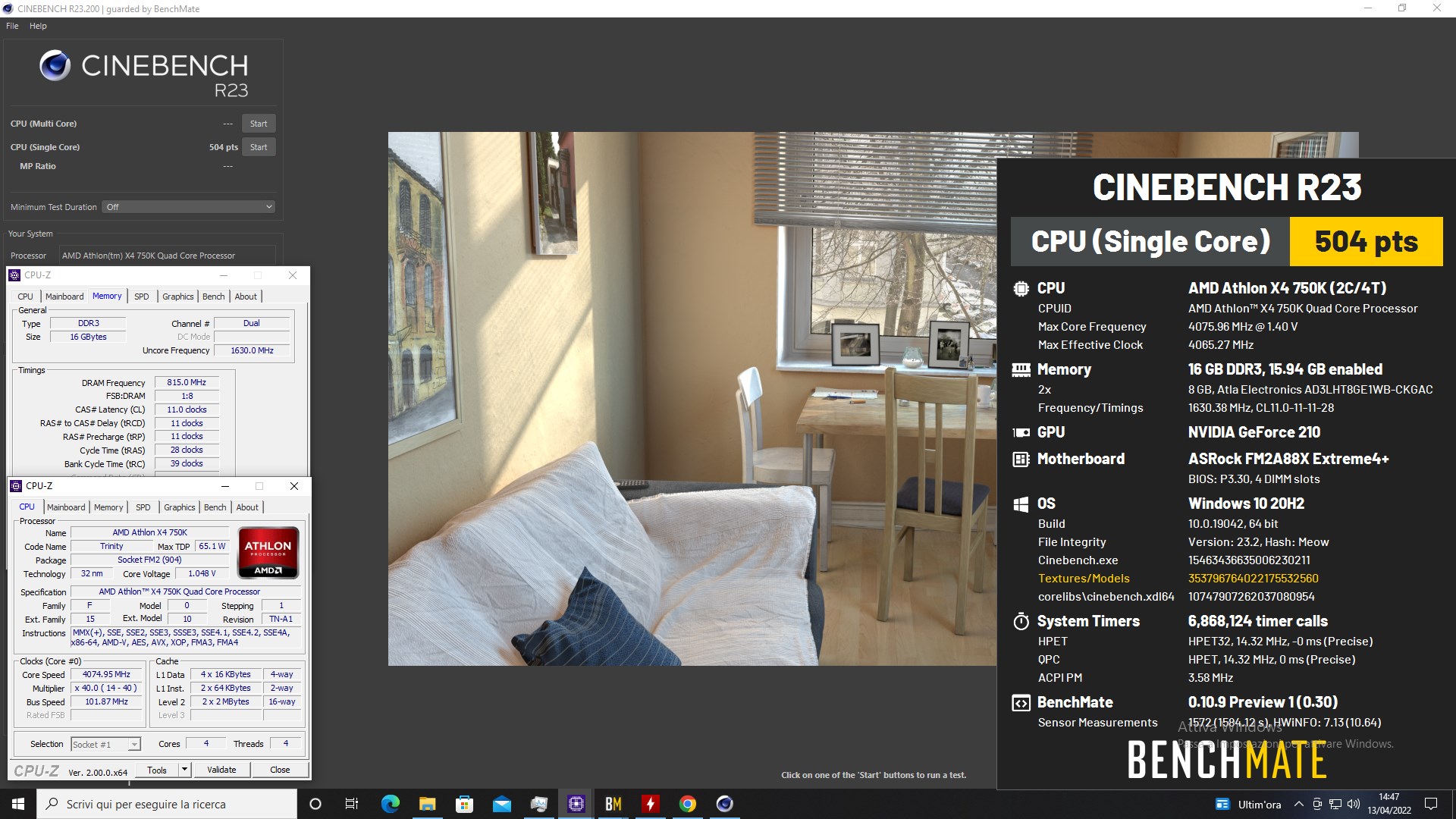Switch to the CPU-Z taskbar icon

(x=576, y=804)
